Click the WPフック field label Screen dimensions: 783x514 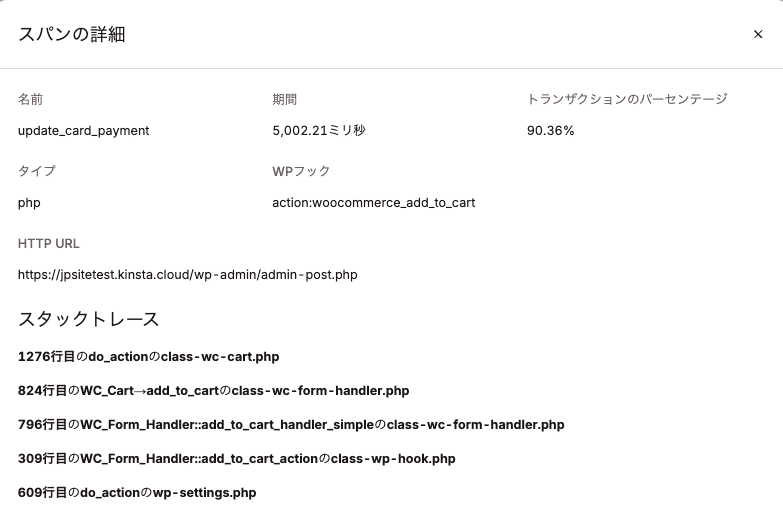(x=301, y=171)
